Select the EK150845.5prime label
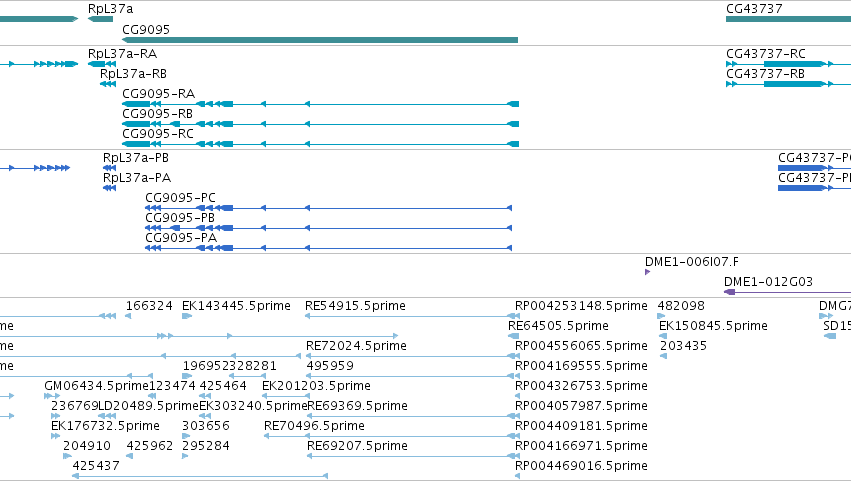Screen dimensions: 851x481 click(x=713, y=326)
